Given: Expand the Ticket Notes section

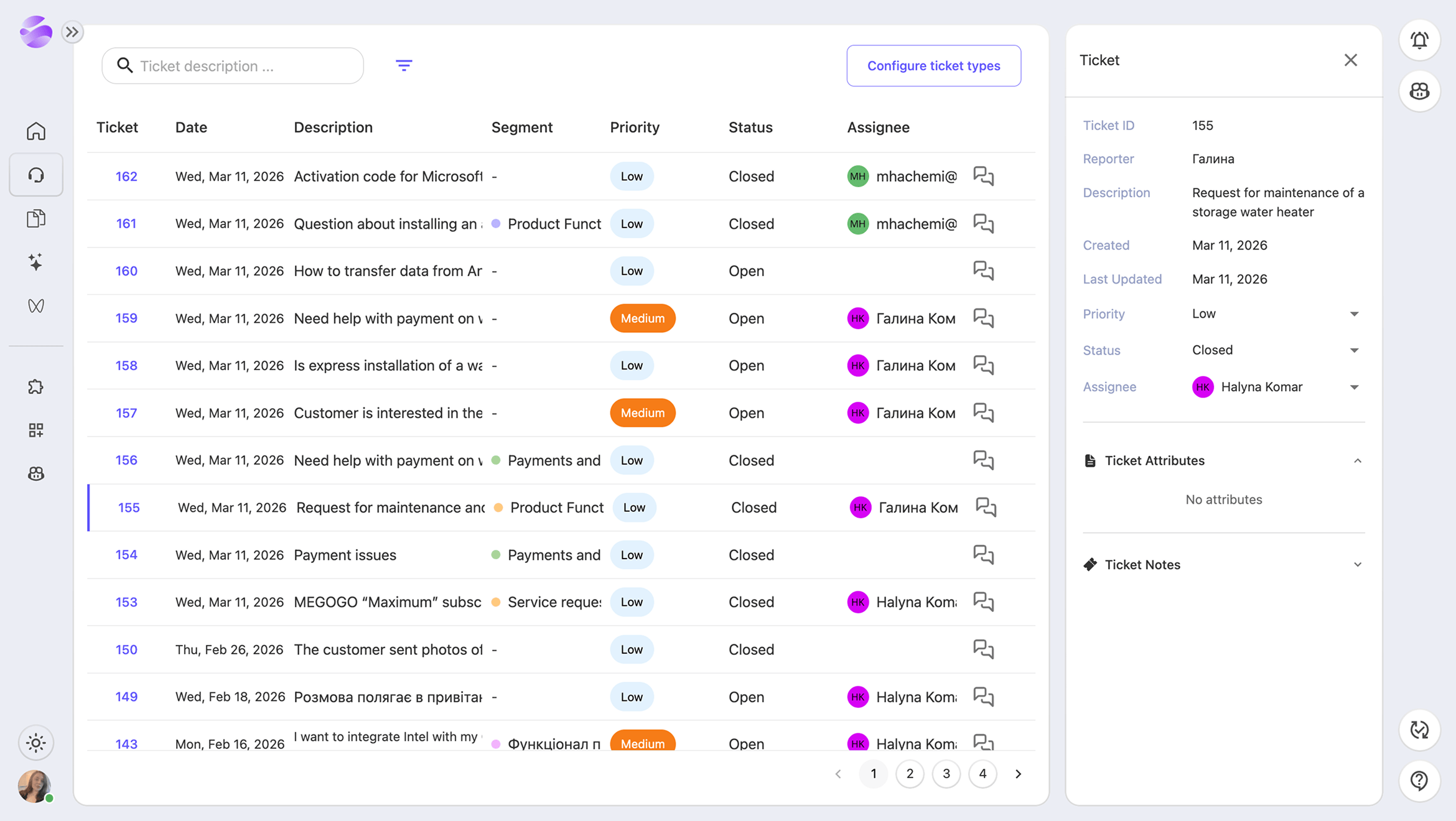Looking at the screenshot, I should [x=1358, y=564].
